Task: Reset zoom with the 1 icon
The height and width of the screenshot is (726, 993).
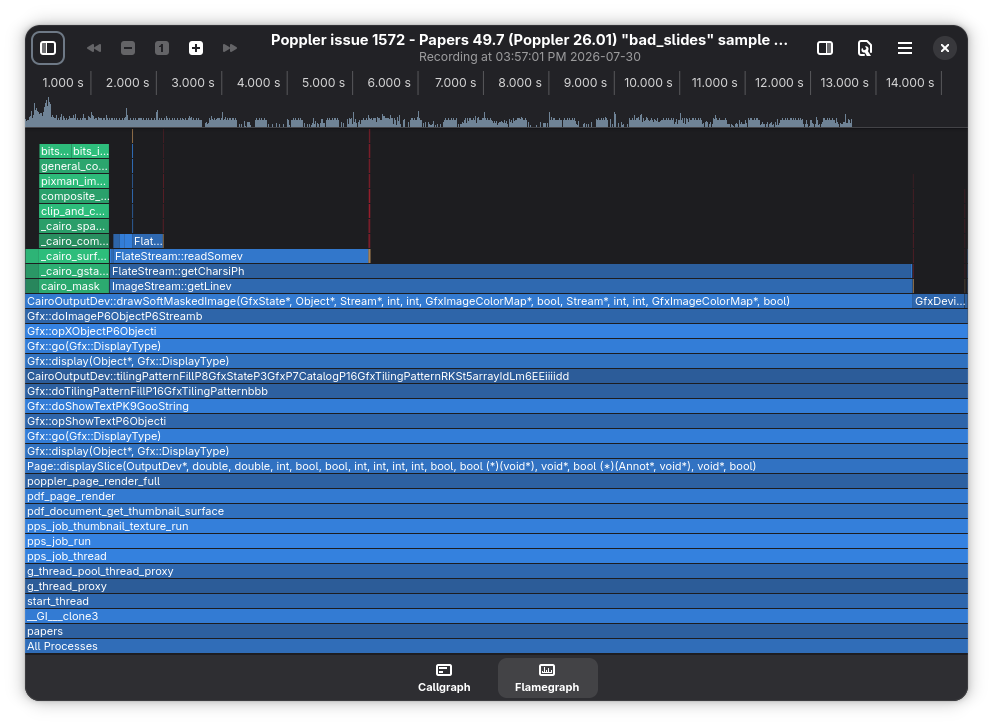Action: point(162,48)
